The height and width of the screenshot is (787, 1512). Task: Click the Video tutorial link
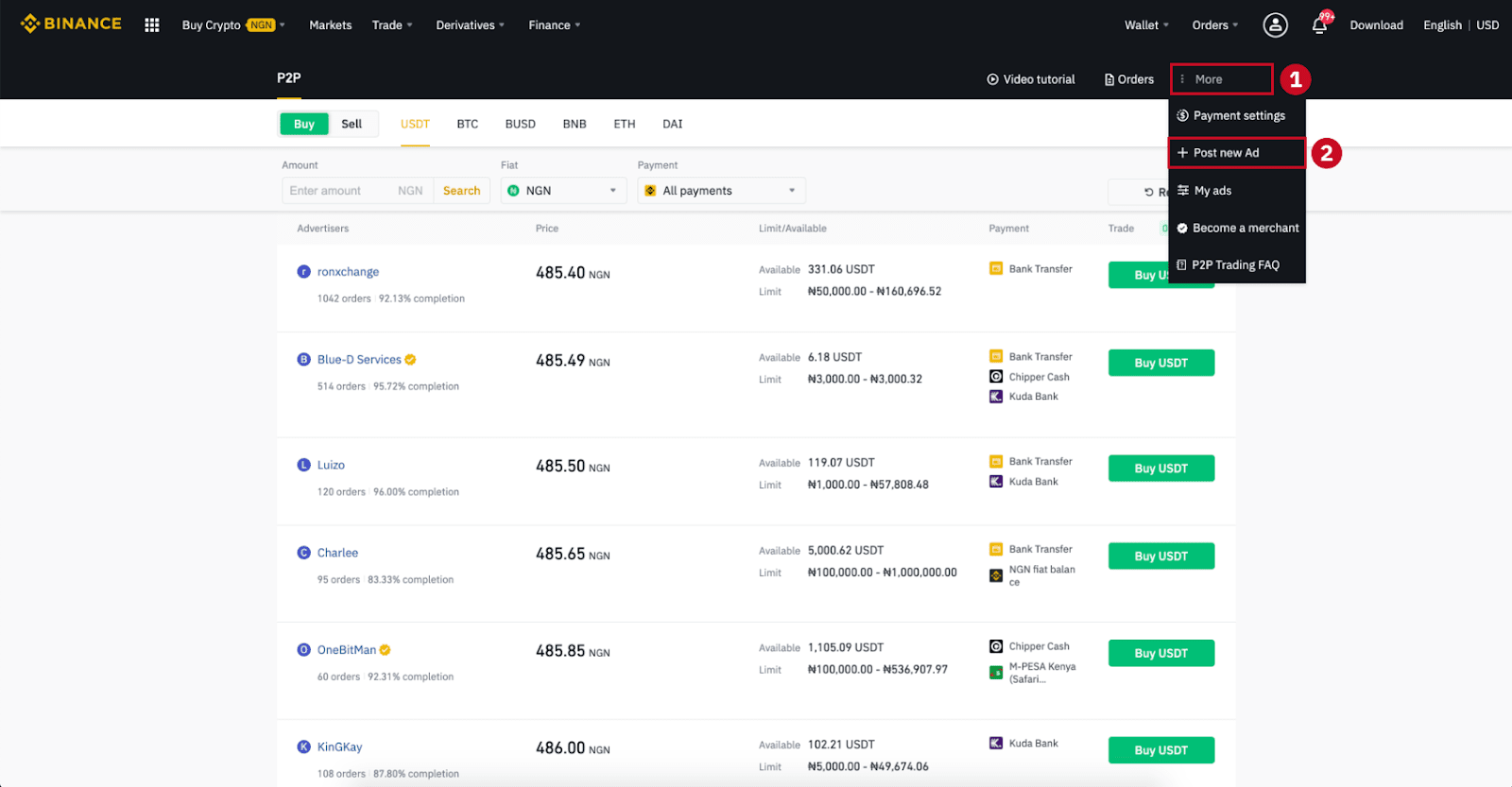pos(1031,79)
